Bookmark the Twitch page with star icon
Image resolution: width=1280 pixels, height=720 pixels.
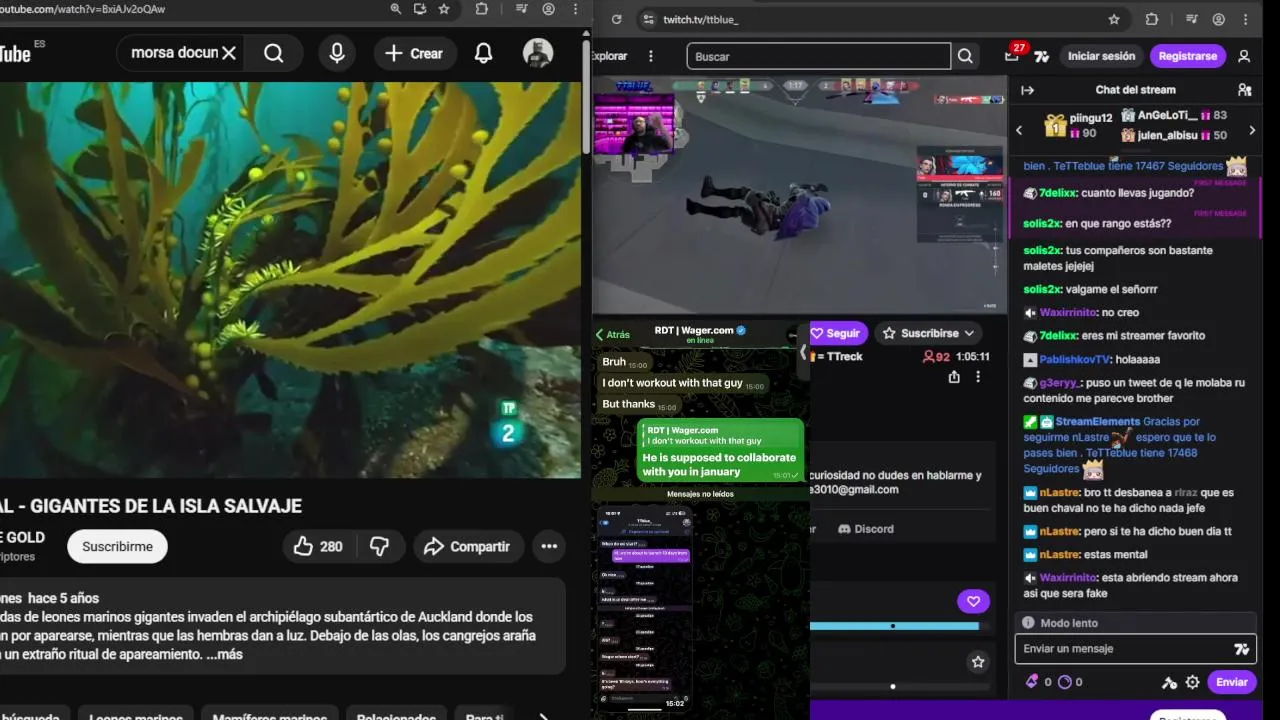[x=1114, y=19]
